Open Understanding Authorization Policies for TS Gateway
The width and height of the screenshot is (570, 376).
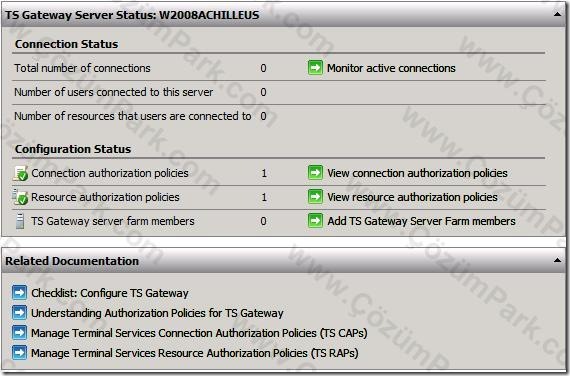point(157,313)
